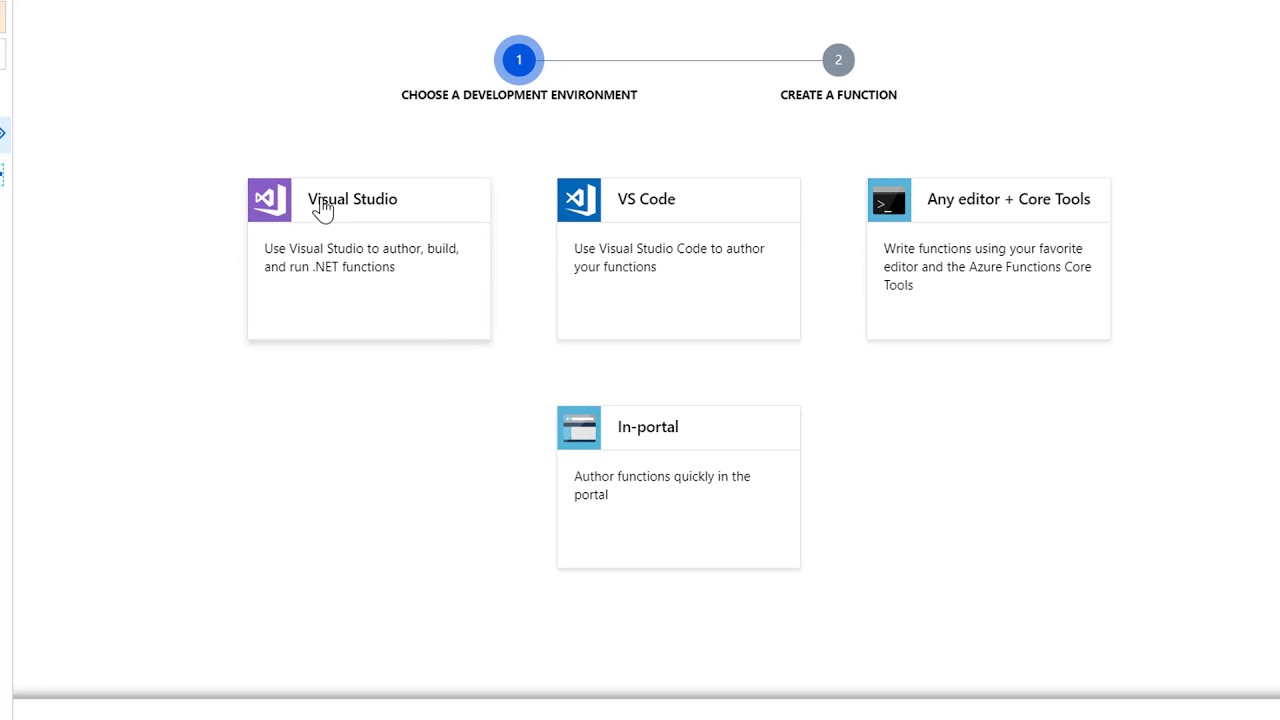Choose Any editor + Core Tools title
The width and height of the screenshot is (1280, 720).
pos(1008,199)
